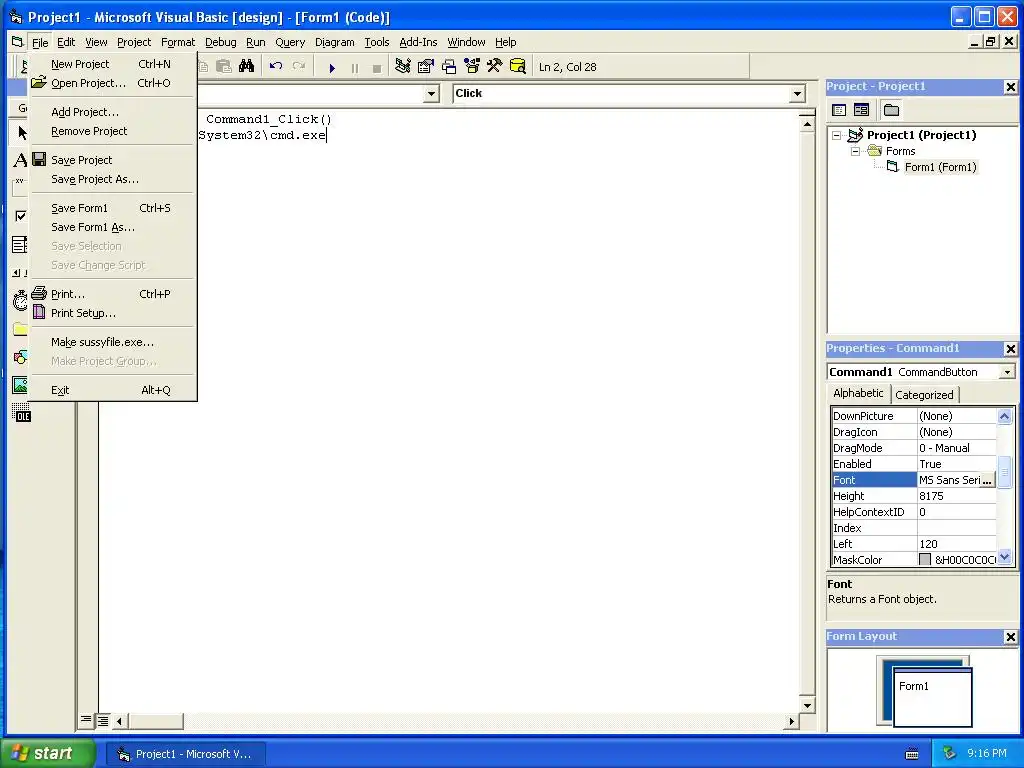Screen dimensions: 1024x768
Task: Switch to the Categorized properties tab
Action: coord(924,394)
